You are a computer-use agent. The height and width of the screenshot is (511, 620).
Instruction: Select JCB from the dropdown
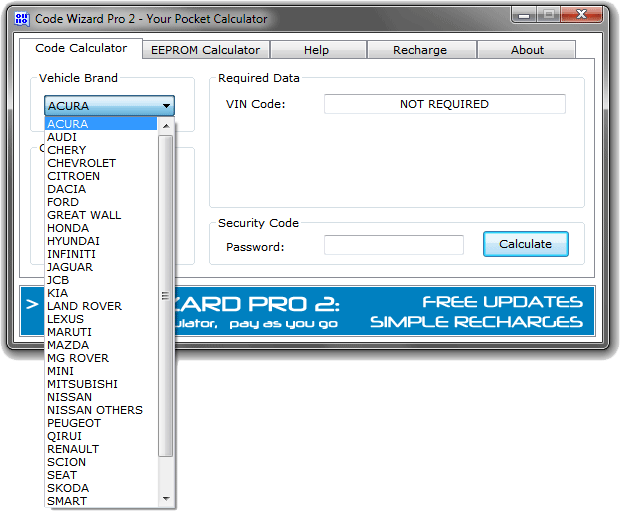[101, 280]
